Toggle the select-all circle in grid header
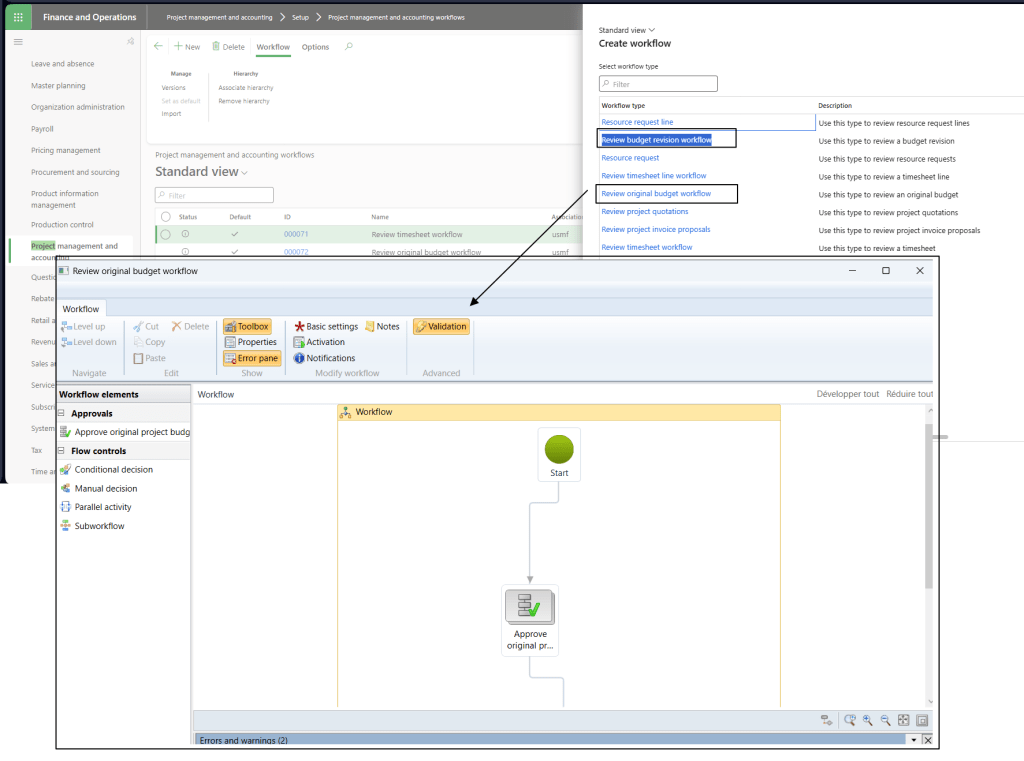Image resolution: width=1024 pixels, height=761 pixels. pos(165,216)
